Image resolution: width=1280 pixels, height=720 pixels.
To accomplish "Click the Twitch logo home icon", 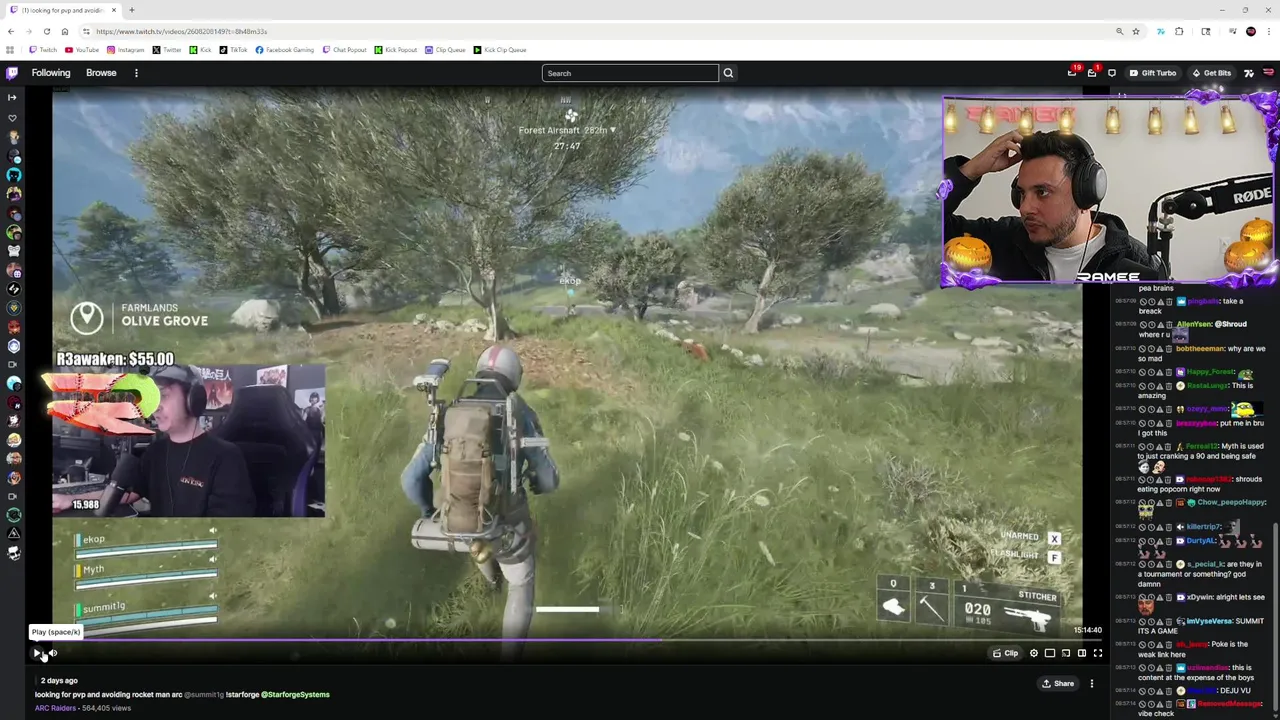I will tap(12, 73).
